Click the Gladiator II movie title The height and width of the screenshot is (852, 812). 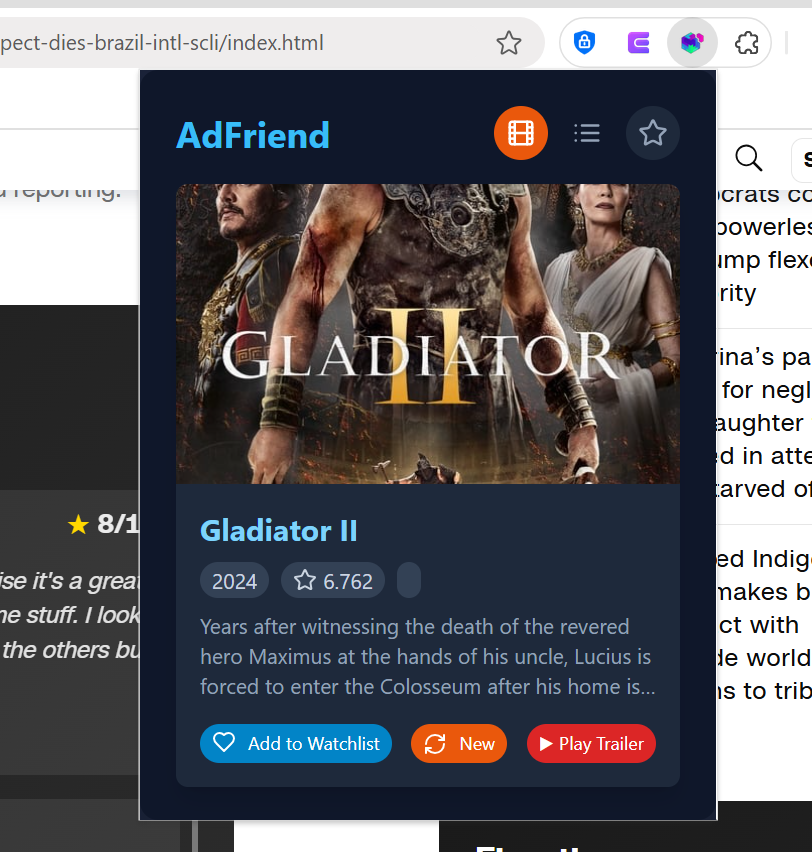tap(279, 531)
